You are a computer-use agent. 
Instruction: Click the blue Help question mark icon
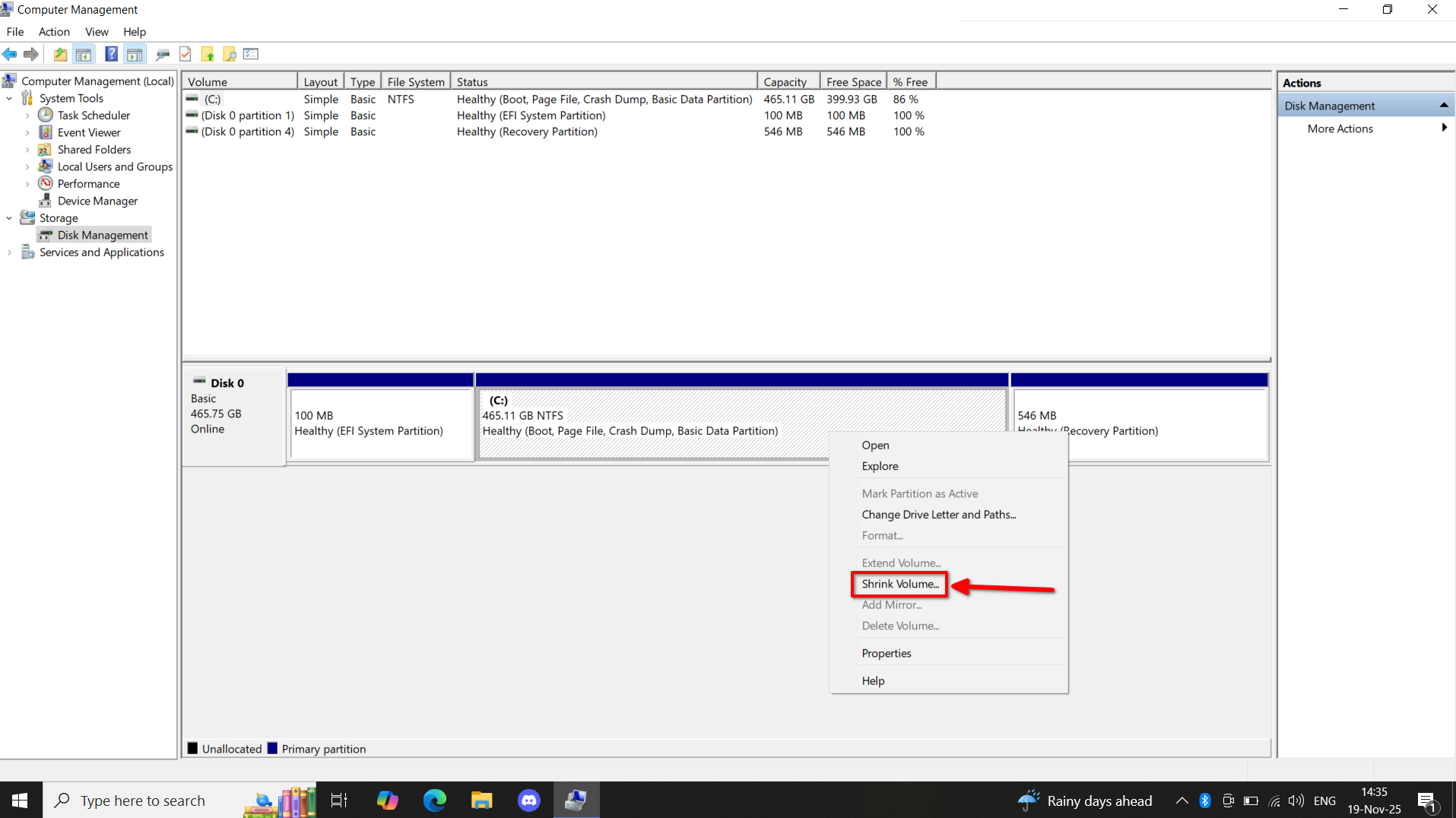coord(111,54)
